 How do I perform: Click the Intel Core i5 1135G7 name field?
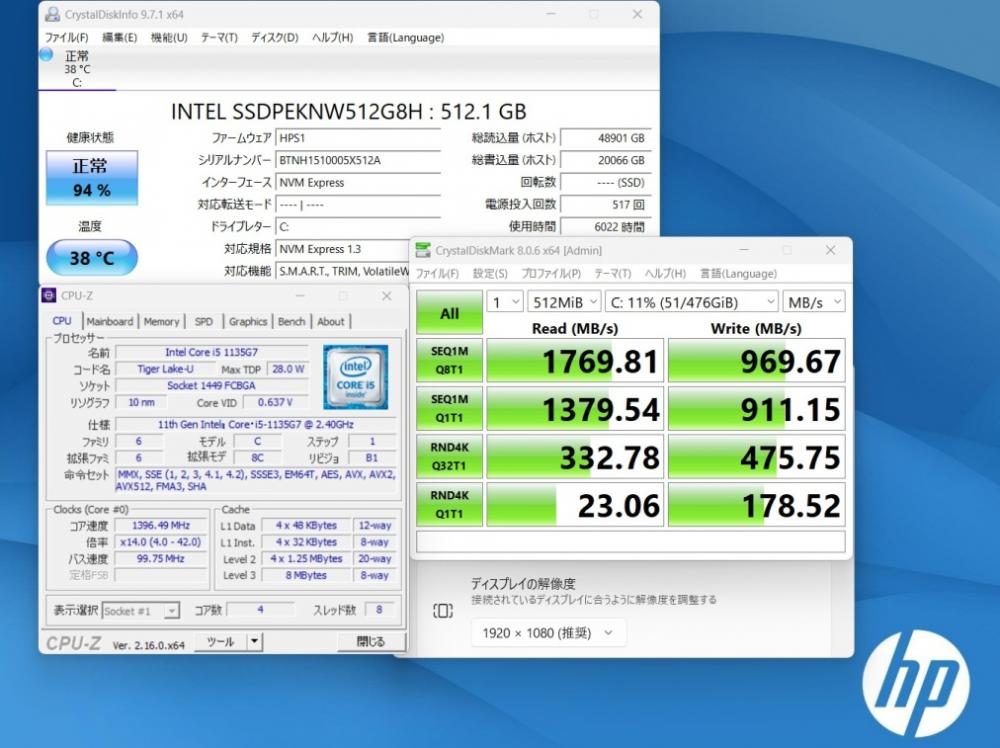click(x=212, y=352)
